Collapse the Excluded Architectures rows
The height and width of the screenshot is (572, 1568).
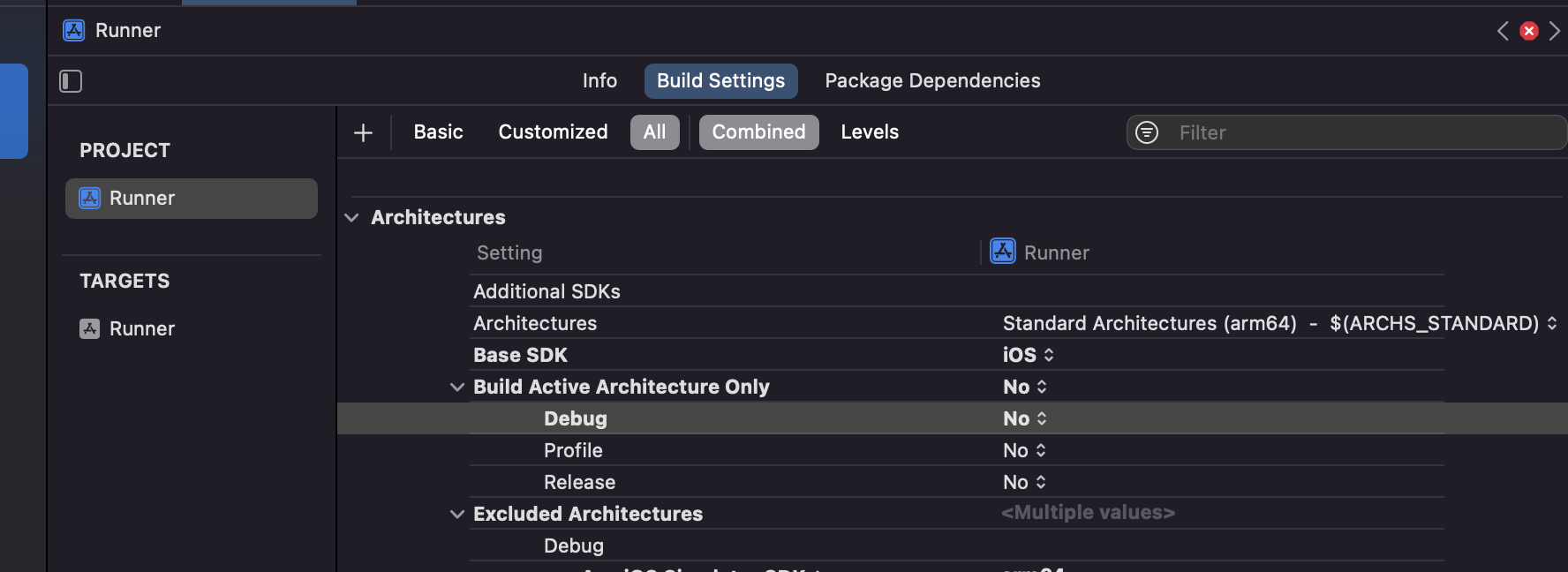click(456, 515)
